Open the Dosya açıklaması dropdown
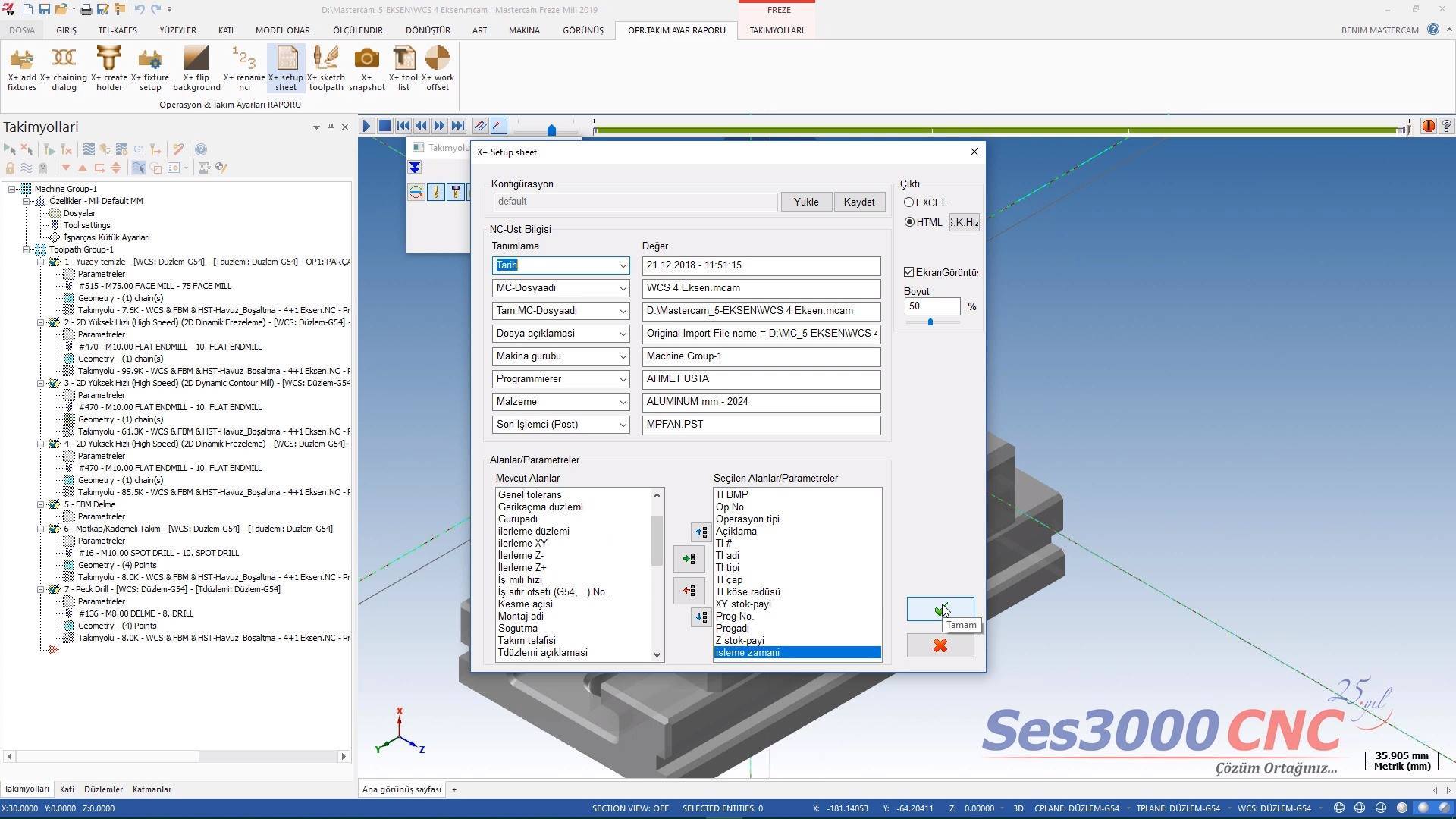 [623, 334]
